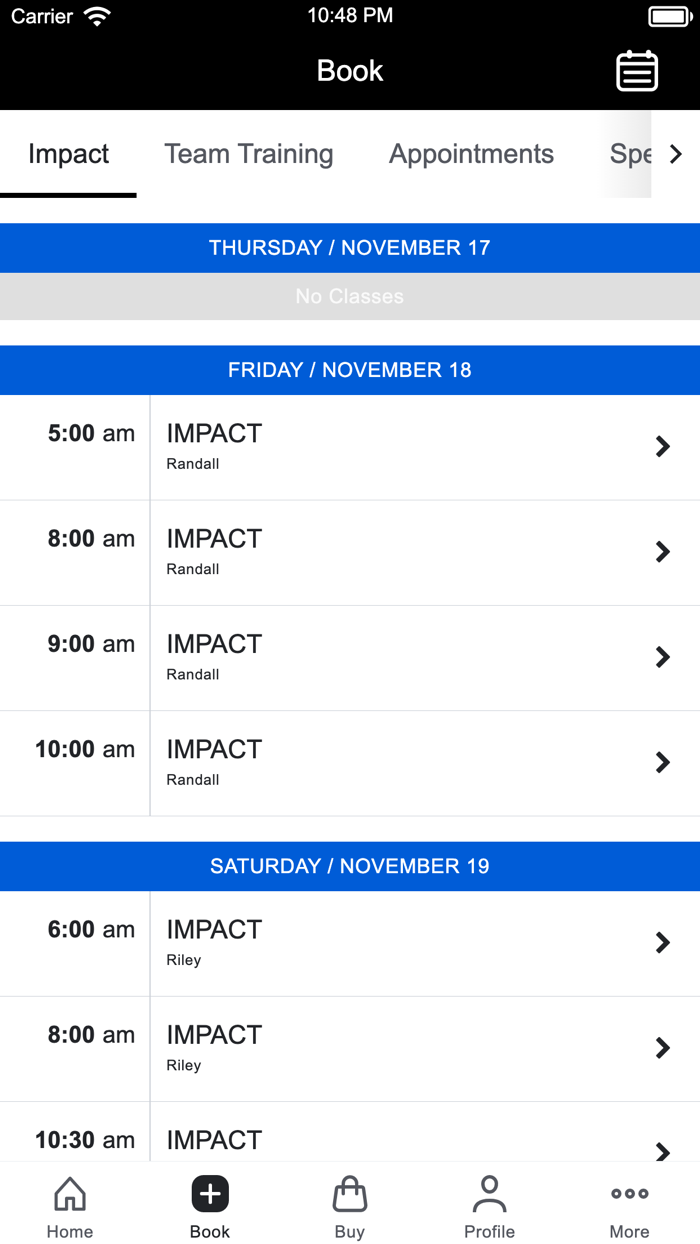Open Saturday 6:00 am class chevron
The width and height of the screenshot is (700, 1244).
pos(662,943)
